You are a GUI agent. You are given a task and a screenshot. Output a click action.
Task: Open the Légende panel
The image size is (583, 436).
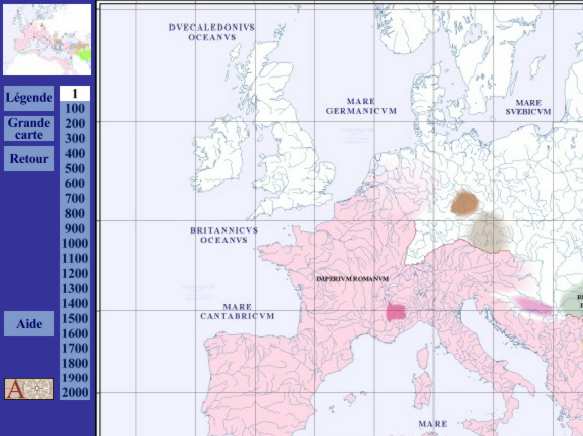(29, 98)
